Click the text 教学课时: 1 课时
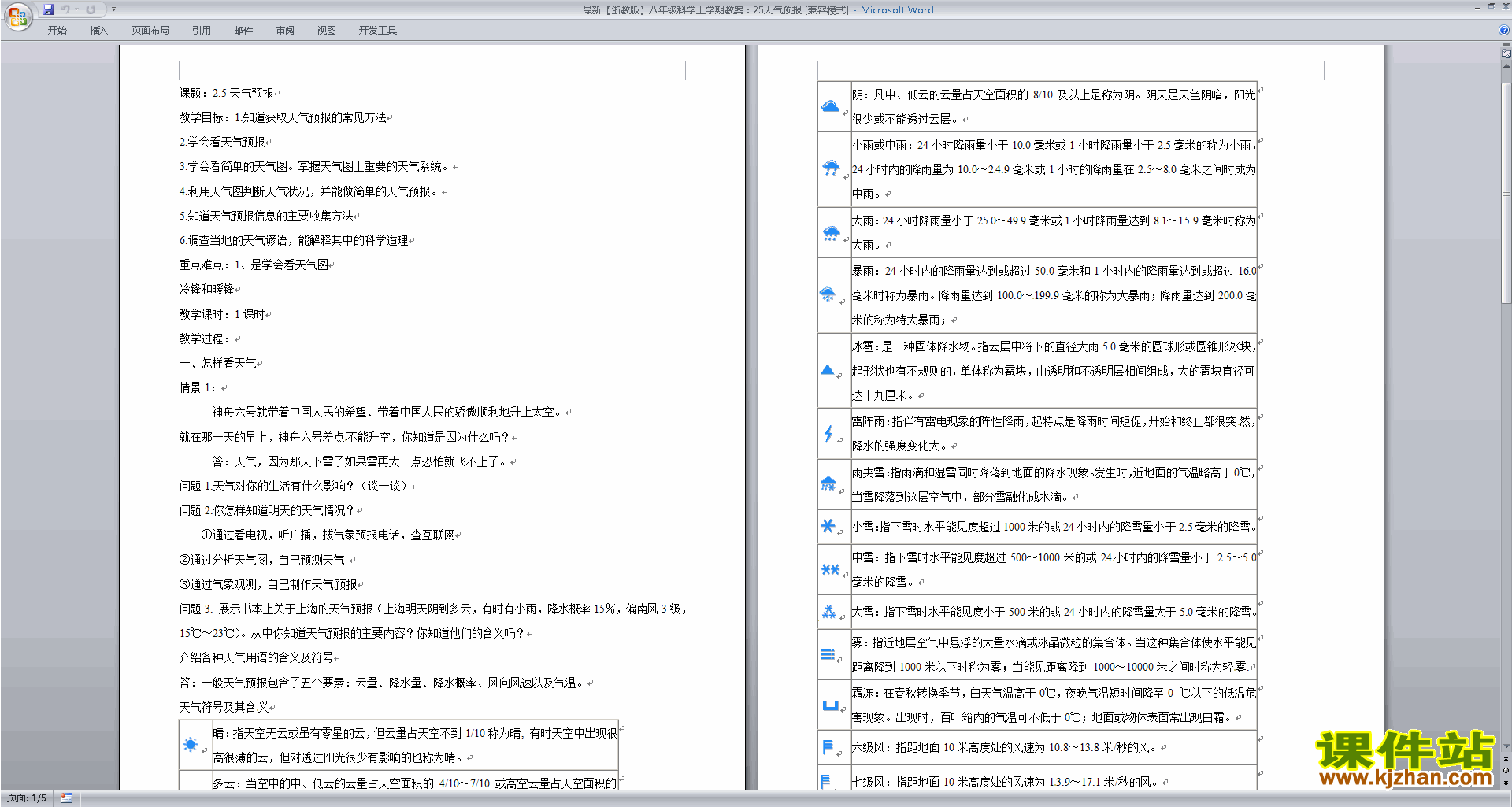This screenshot has width=1512, height=807. pyautogui.click(x=222, y=314)
